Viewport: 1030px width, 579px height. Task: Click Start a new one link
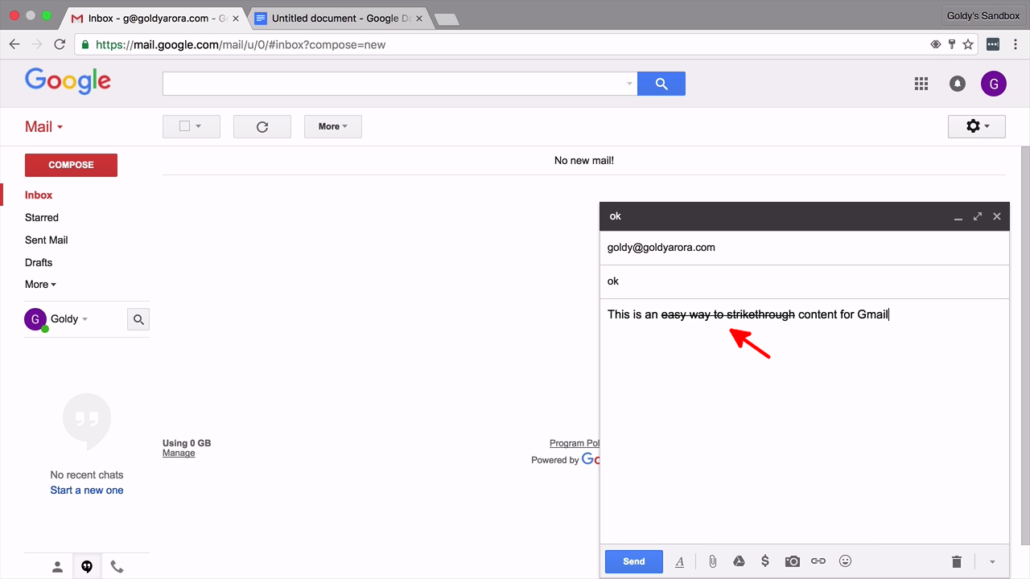(x=87, y=490)
